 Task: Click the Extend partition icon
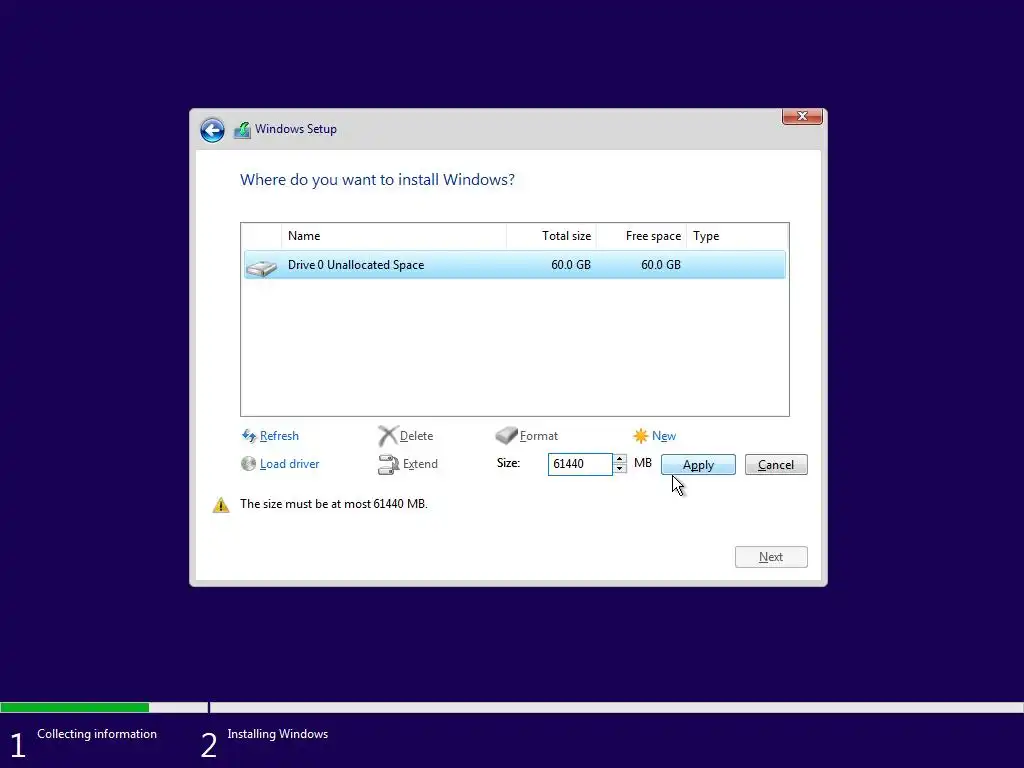[x=389, y=464]
